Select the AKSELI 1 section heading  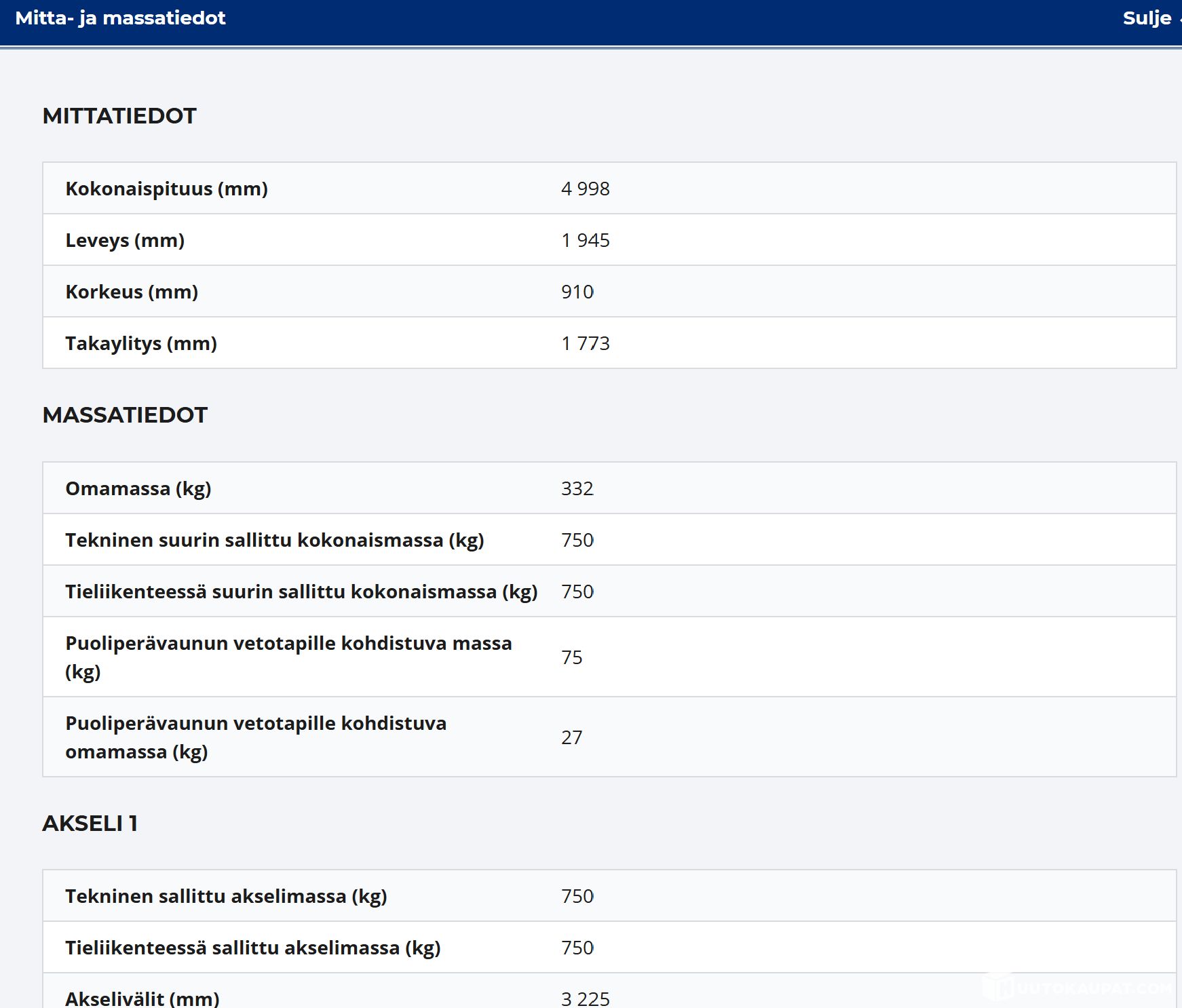(90, 823)
